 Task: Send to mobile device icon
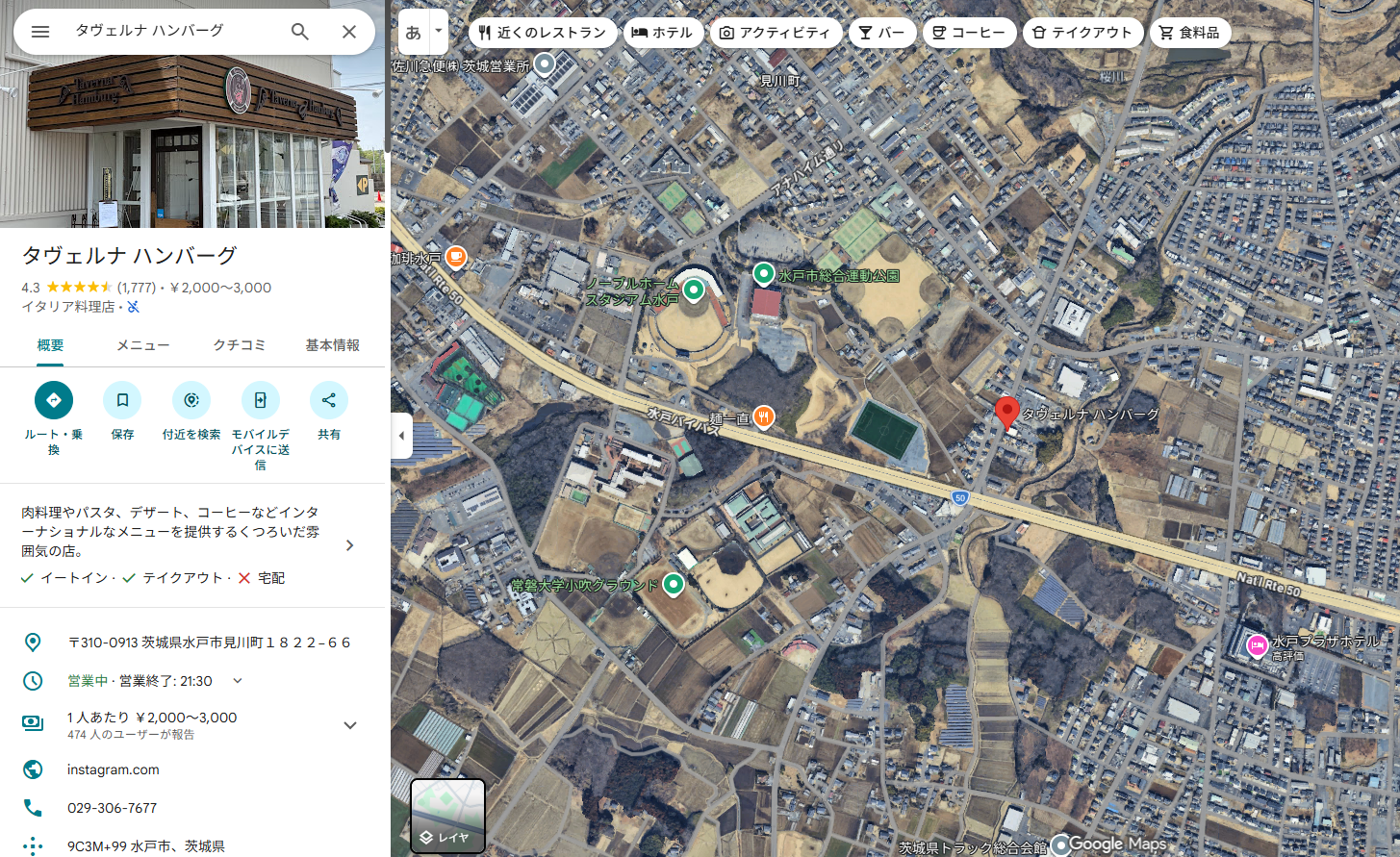click(261, 400)
